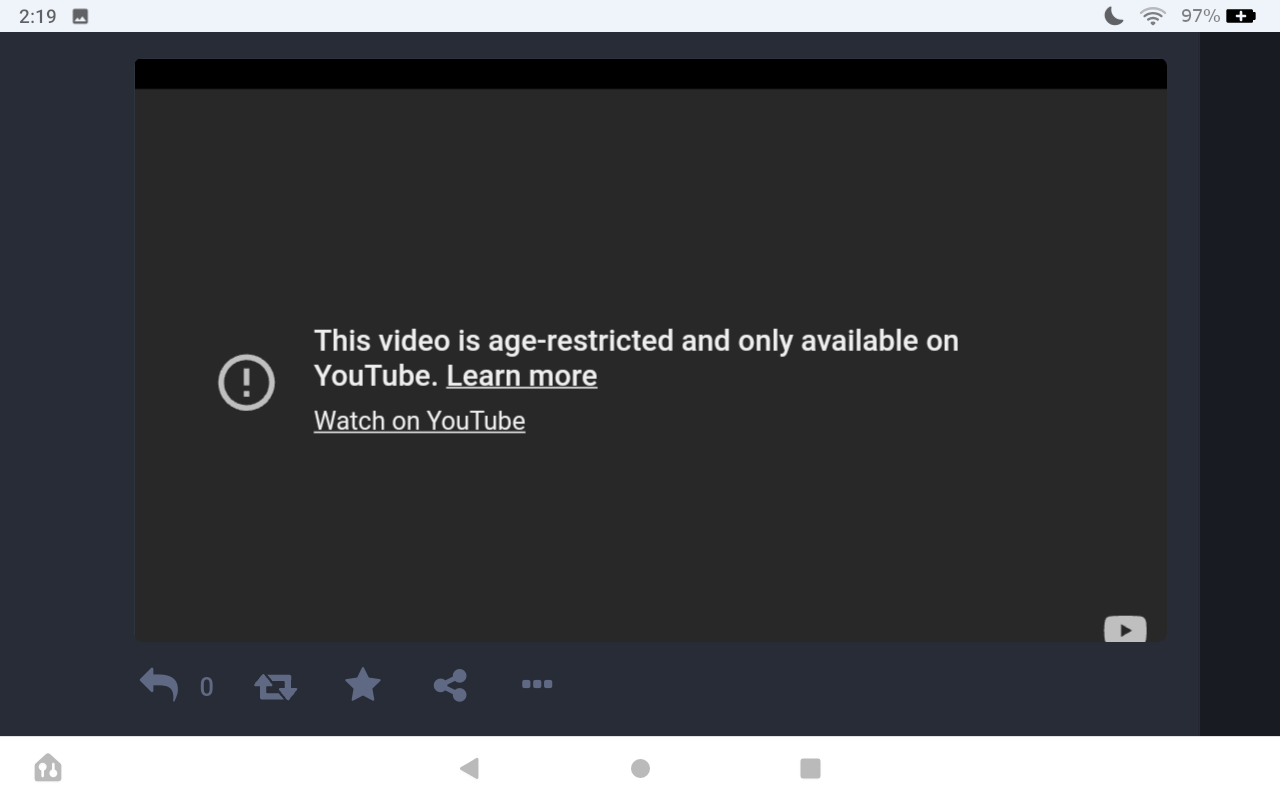Image resolution: width=1280 pixels, height=800 pixels.
Task: Tap the 2:19 clock in status bar
Action: (37, 16)
